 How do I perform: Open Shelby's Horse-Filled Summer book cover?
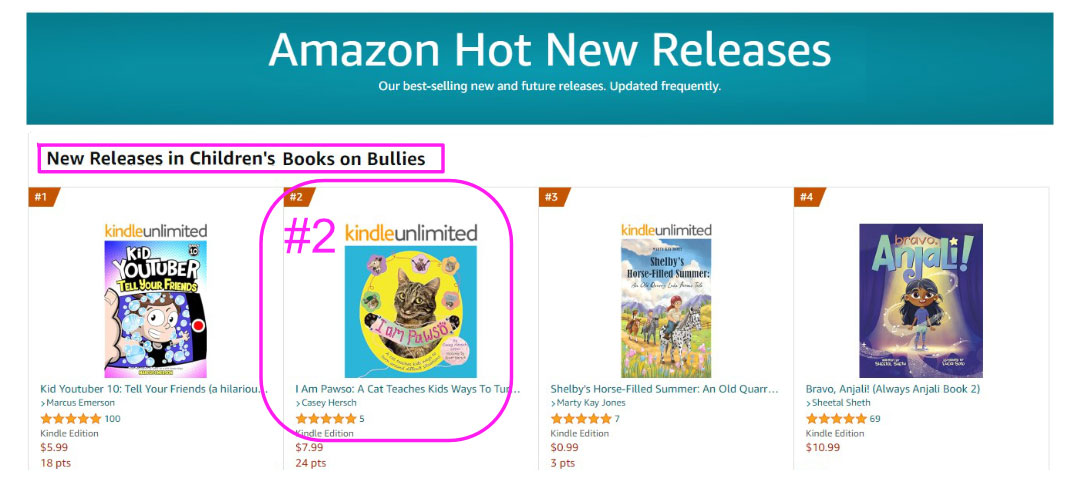point(666,308)
